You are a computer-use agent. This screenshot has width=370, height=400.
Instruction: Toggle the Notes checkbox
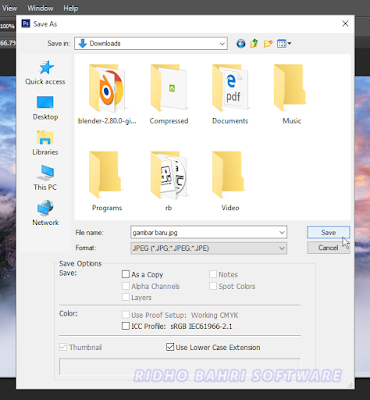pyautogui.click(x=213, y=274)
